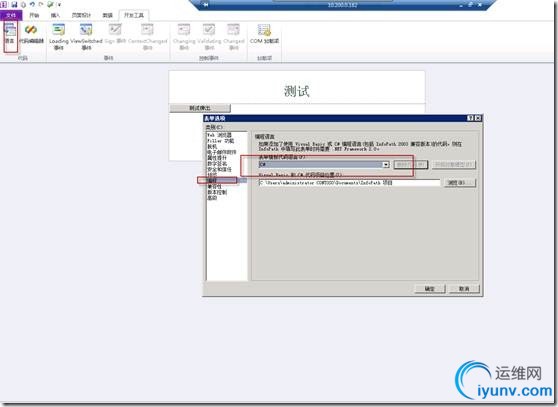Select '安全和信任' in the category list
The width and height of the screenshot is (558, 407).
(x=219, y=169)
